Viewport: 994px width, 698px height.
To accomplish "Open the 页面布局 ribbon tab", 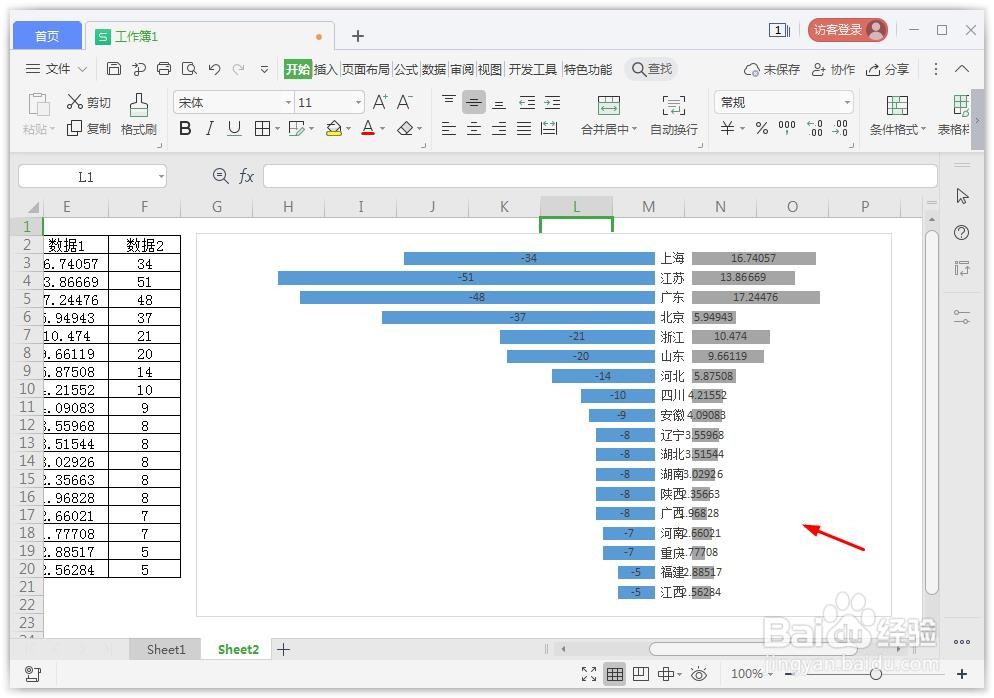I will pyautogui.click(x=366, y=69).
